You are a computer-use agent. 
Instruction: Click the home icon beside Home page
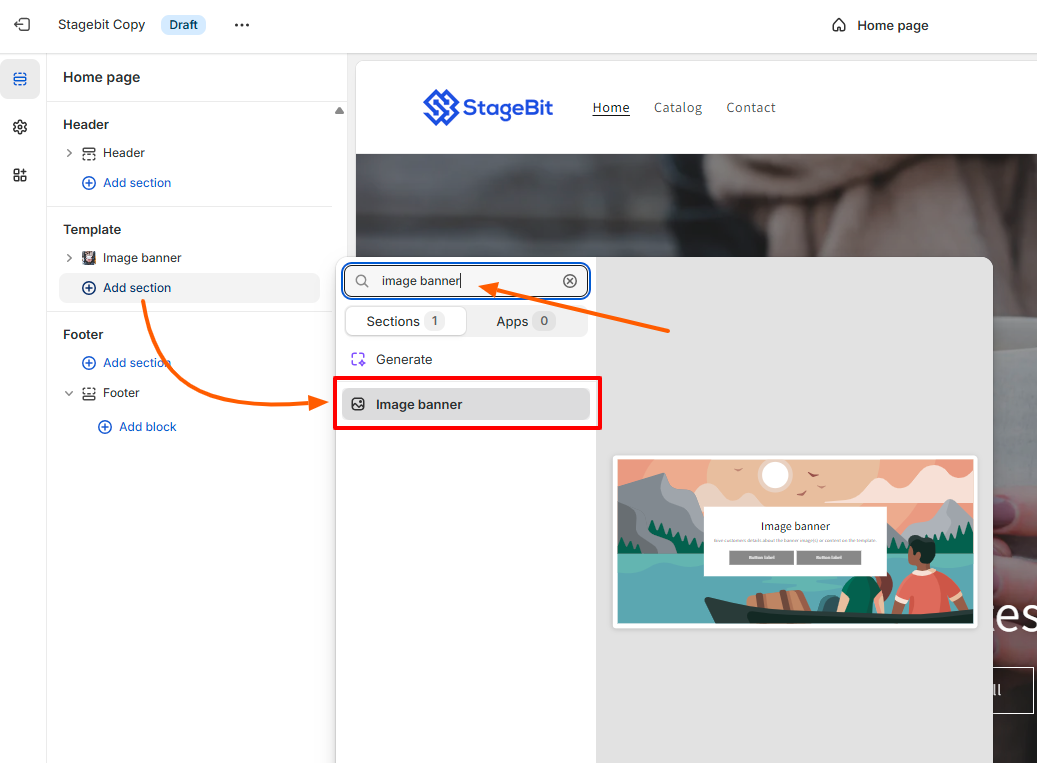click(839, 25)
